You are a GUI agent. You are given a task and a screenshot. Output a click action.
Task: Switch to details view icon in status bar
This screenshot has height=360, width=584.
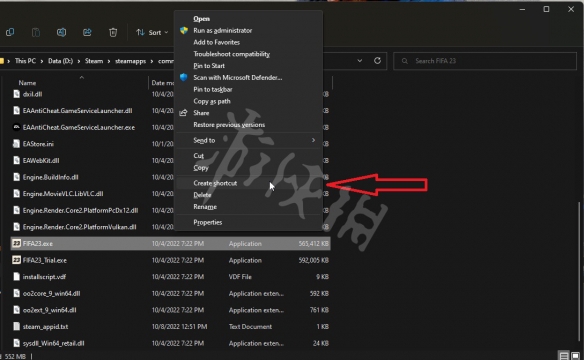[x=564, y=356]
